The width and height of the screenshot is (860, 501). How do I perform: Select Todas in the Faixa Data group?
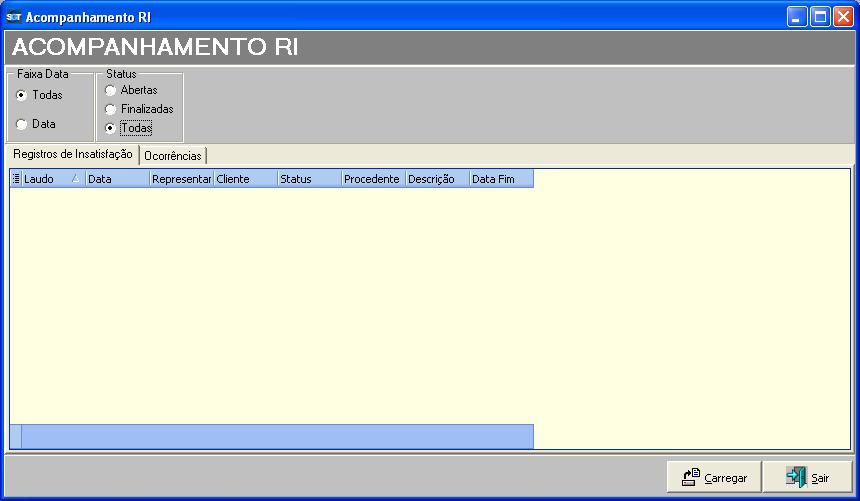click(x=22, y=95)
